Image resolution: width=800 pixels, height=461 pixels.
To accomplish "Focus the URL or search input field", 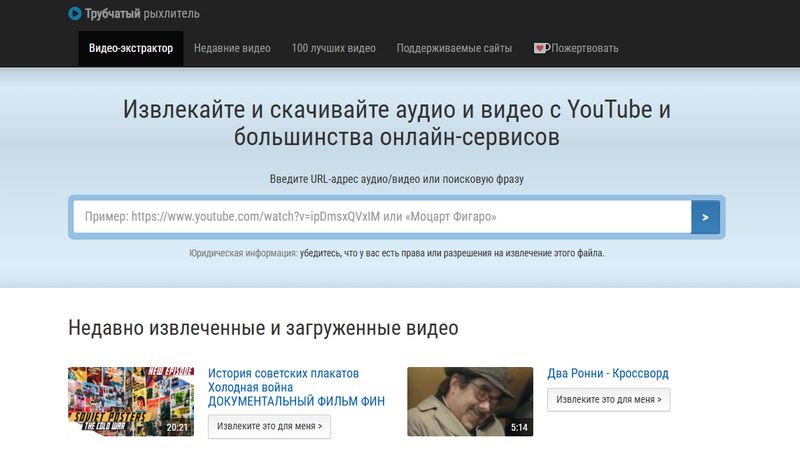I will (x=382, y=217).
